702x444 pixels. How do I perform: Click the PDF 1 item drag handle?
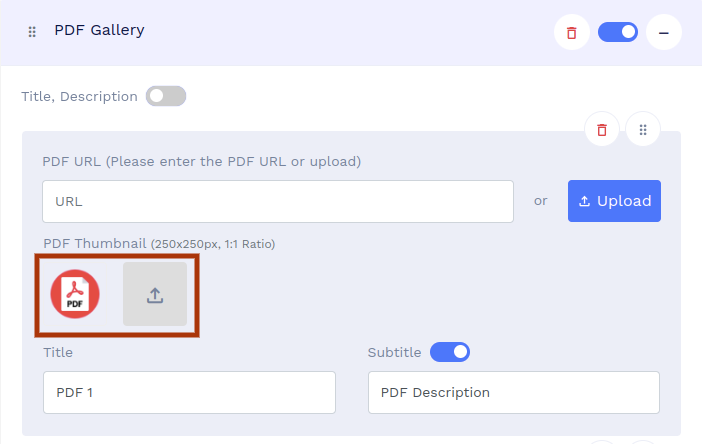643,130
